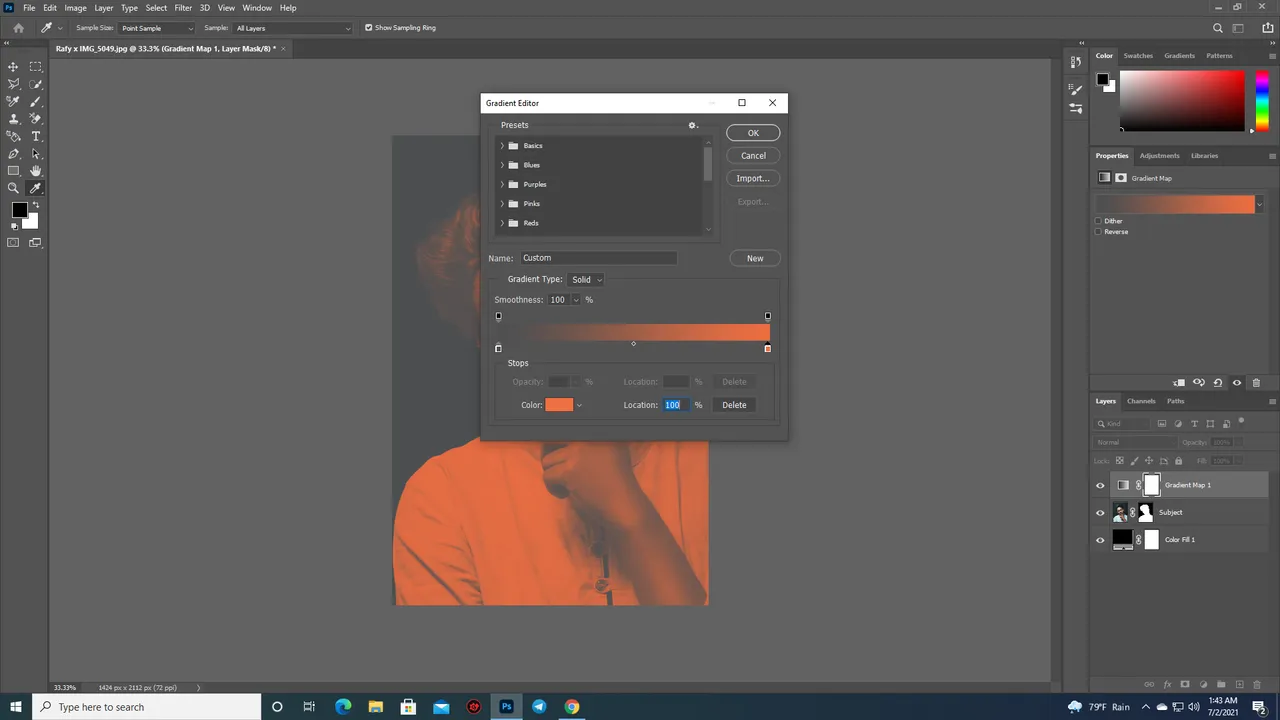
Task: Hide the Color Fill 1 layer
Action: click(x=1100, y=540)
